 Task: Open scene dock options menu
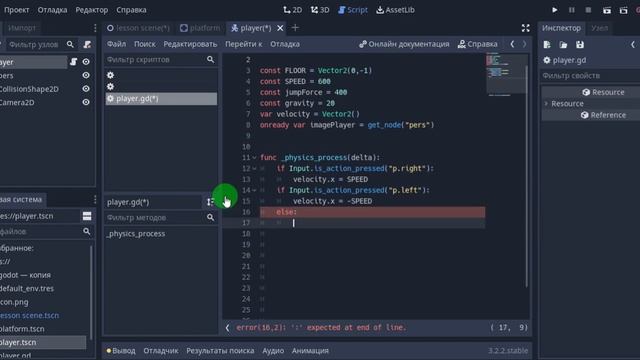coord(95,28)
